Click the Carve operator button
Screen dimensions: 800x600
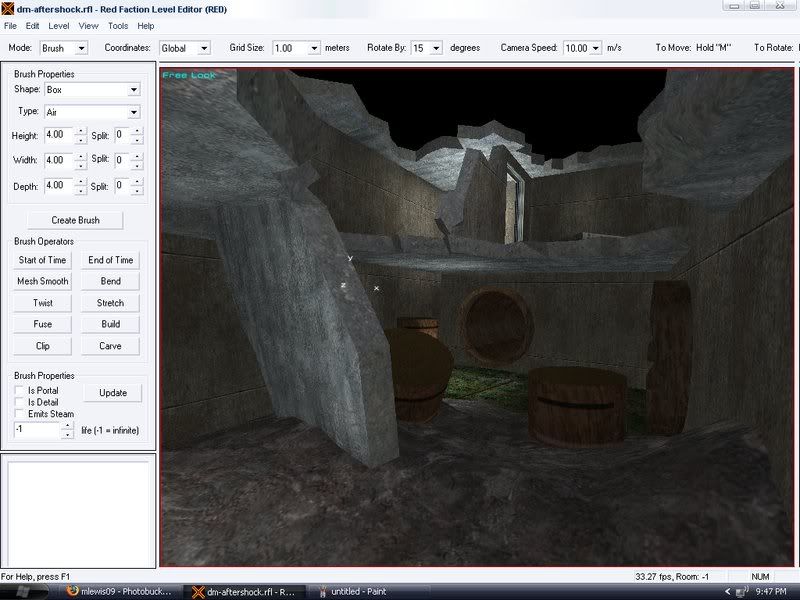point(110,346)
